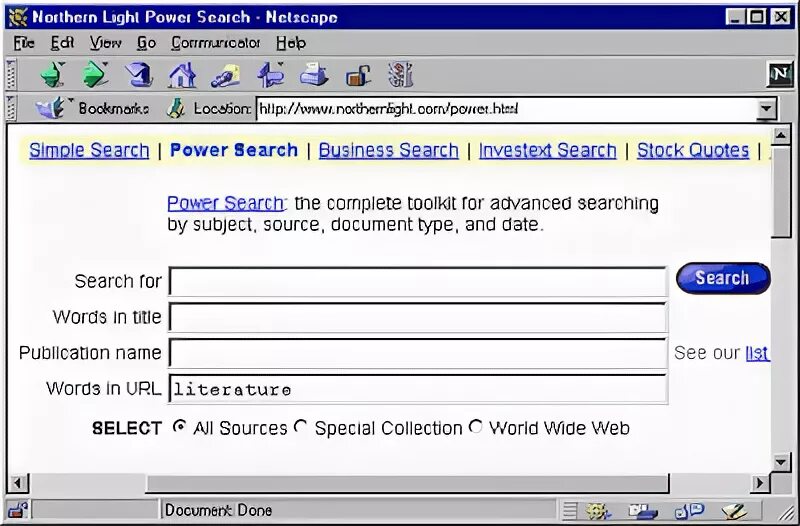800x526 pixels.
Task: Click the Investext Search link
Action: 547,150
